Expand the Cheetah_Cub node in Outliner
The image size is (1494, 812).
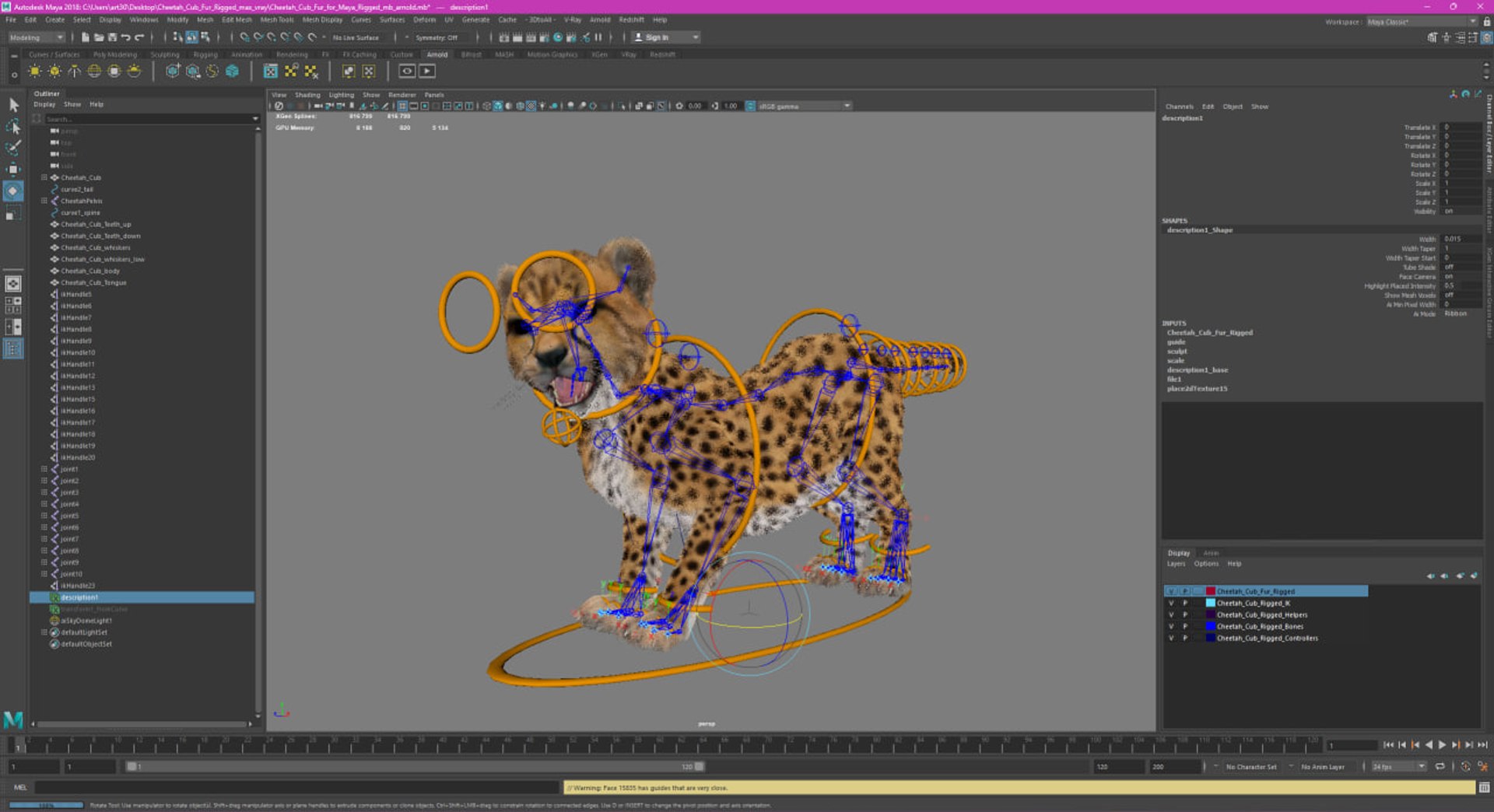(44, 177)
